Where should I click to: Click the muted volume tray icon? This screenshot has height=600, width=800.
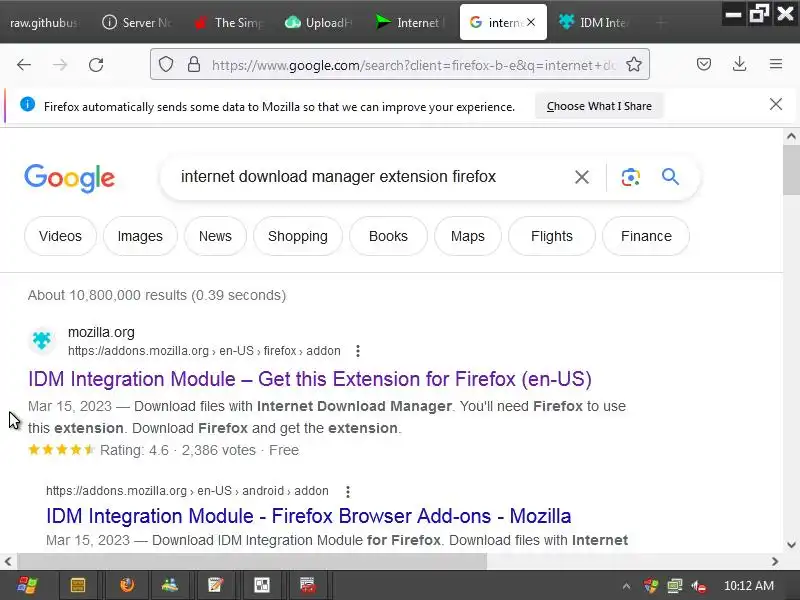point(699,586)
